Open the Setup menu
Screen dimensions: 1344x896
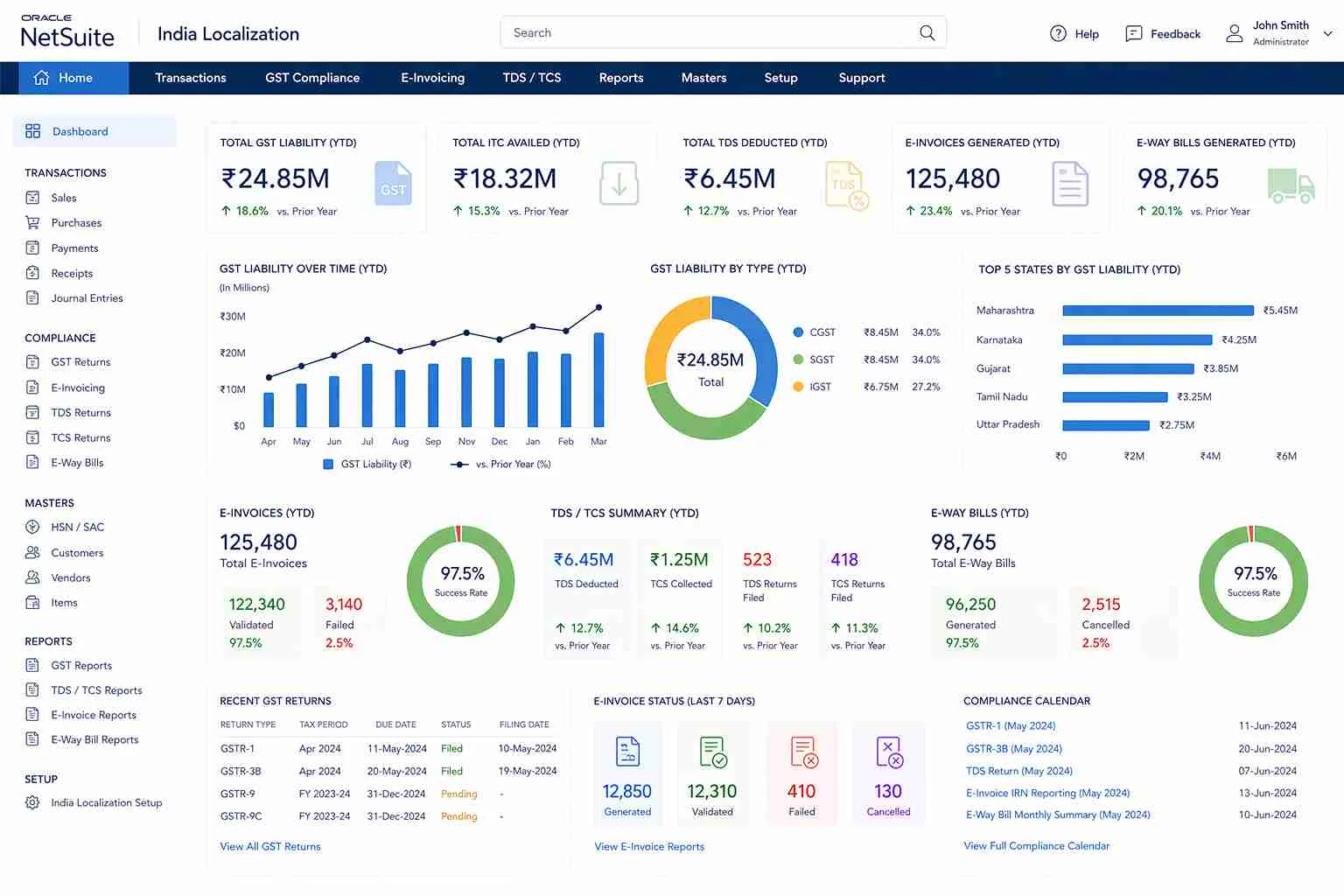pos(780,78)
